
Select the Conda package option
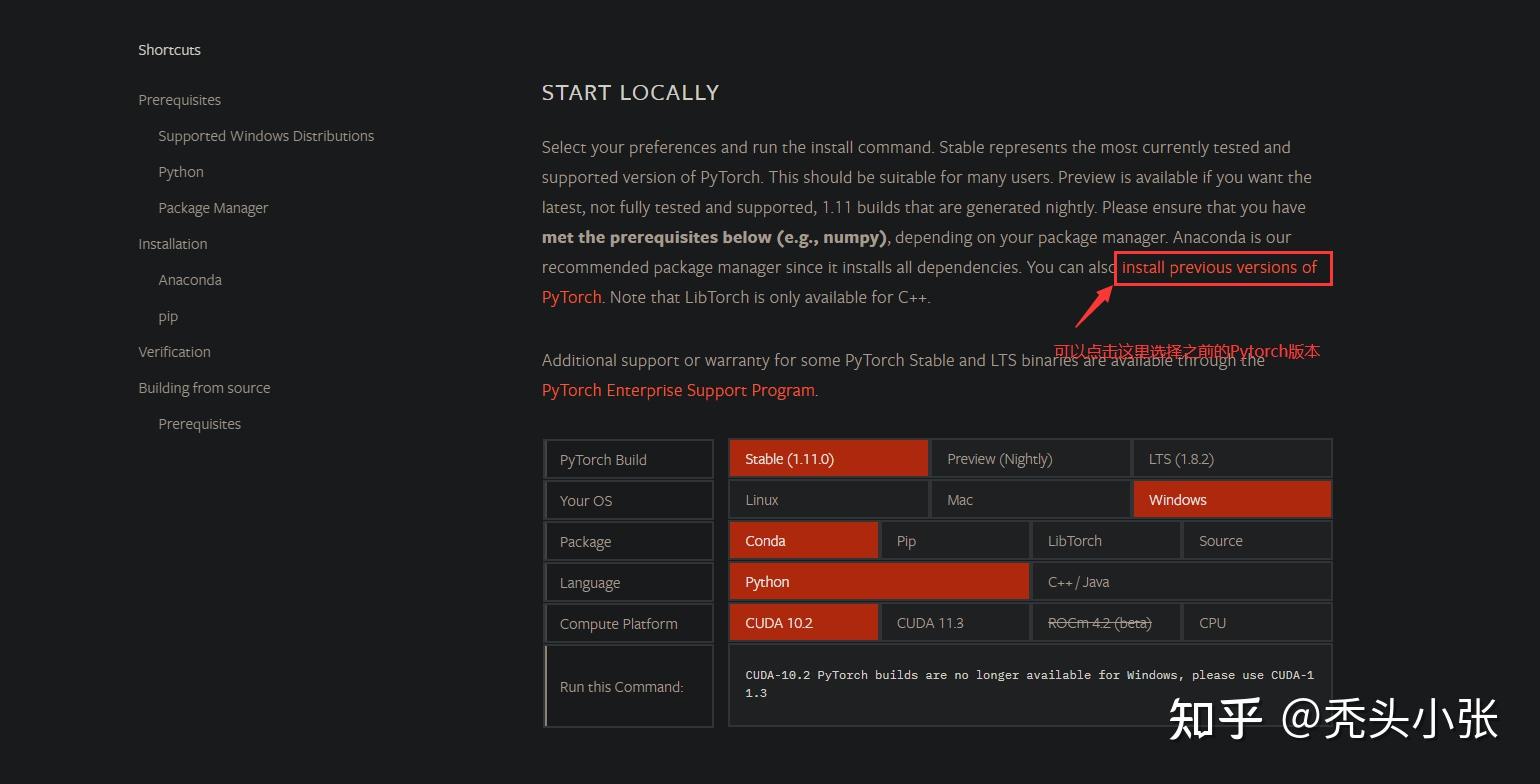pyautogui.click(x=803, y=540)
